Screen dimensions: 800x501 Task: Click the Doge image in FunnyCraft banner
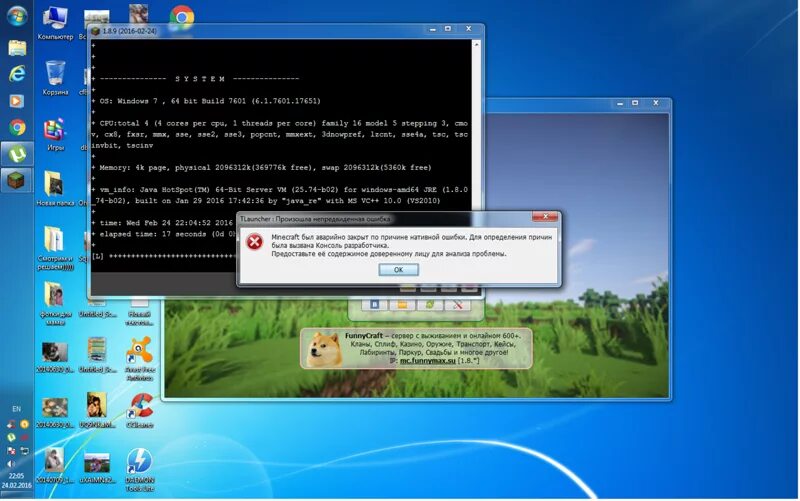pyautogui.click(x=324, y=348)
